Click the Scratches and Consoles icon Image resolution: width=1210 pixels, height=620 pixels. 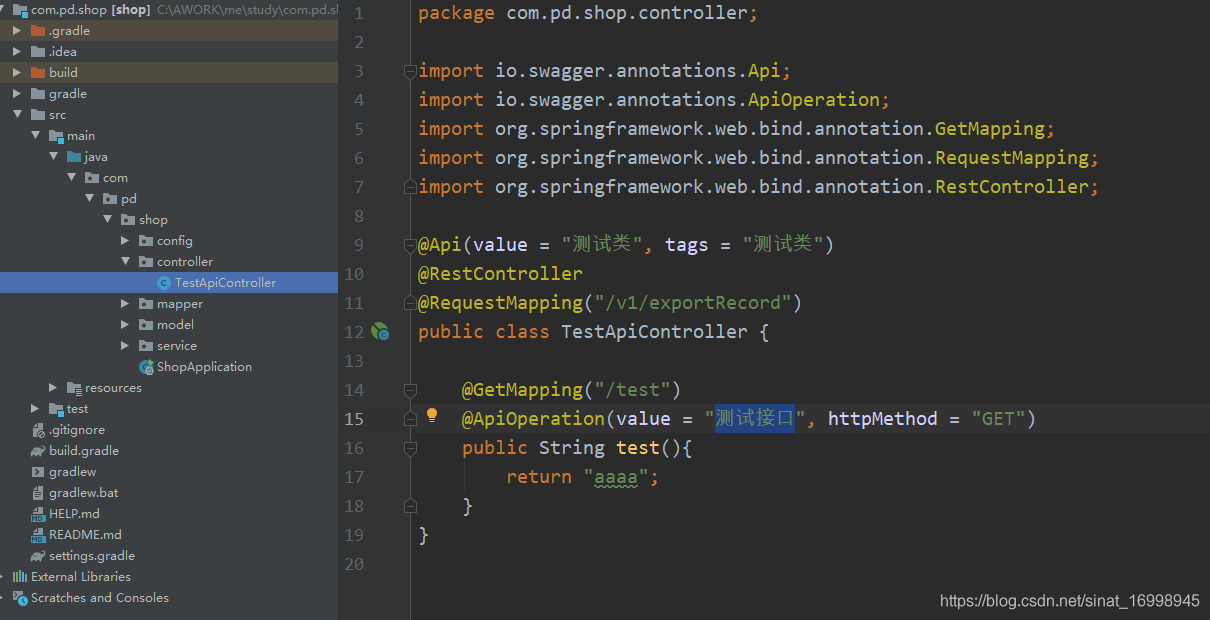pyautogui.click(x=20, y=598)
